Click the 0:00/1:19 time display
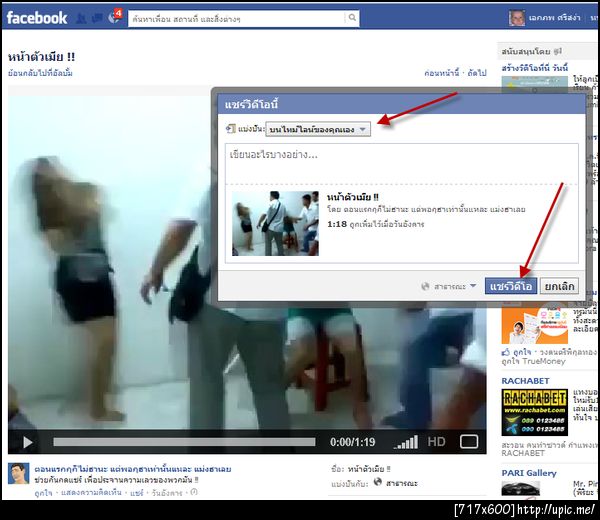This screenshot has width=600, height=520. (x=352, y=442)
